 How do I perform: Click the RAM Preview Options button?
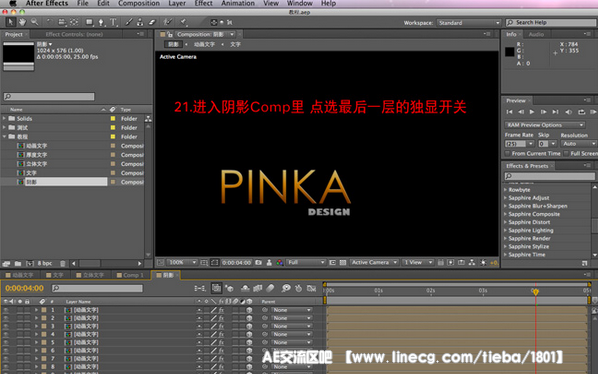pos(545,125)
